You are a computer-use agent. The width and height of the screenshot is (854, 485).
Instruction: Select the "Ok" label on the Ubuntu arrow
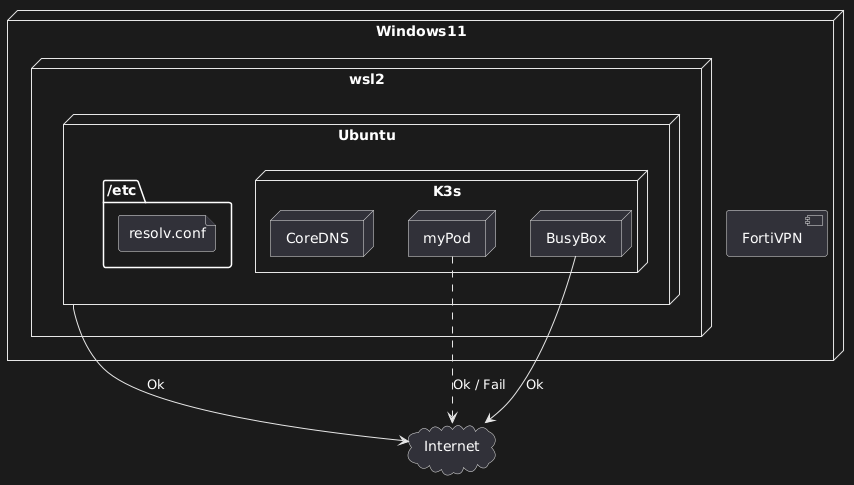pos(155,385)
